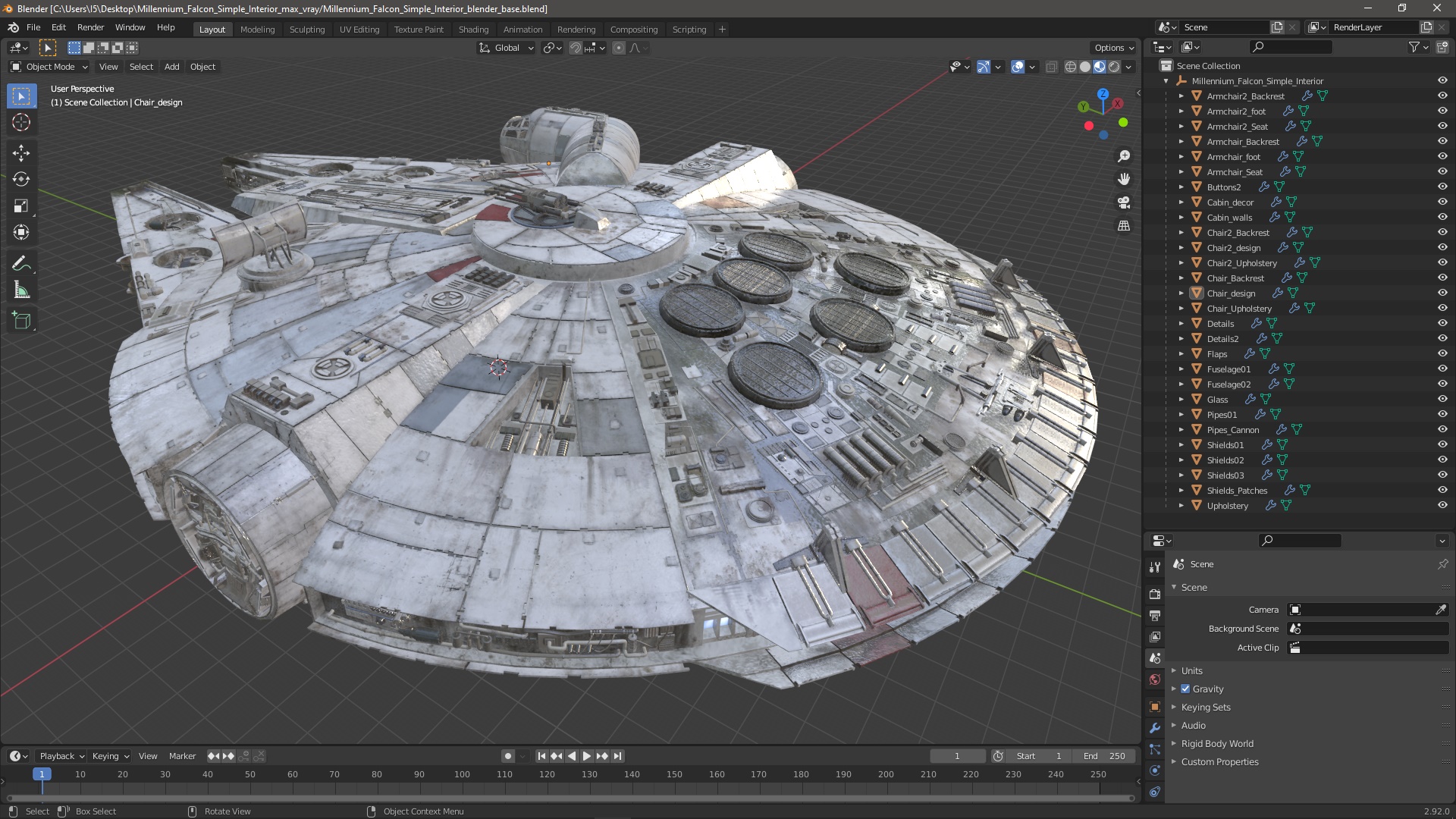The image size is (1456, 819).
Task: Click the outliner search field
Action: click(x=1291, y=47)
